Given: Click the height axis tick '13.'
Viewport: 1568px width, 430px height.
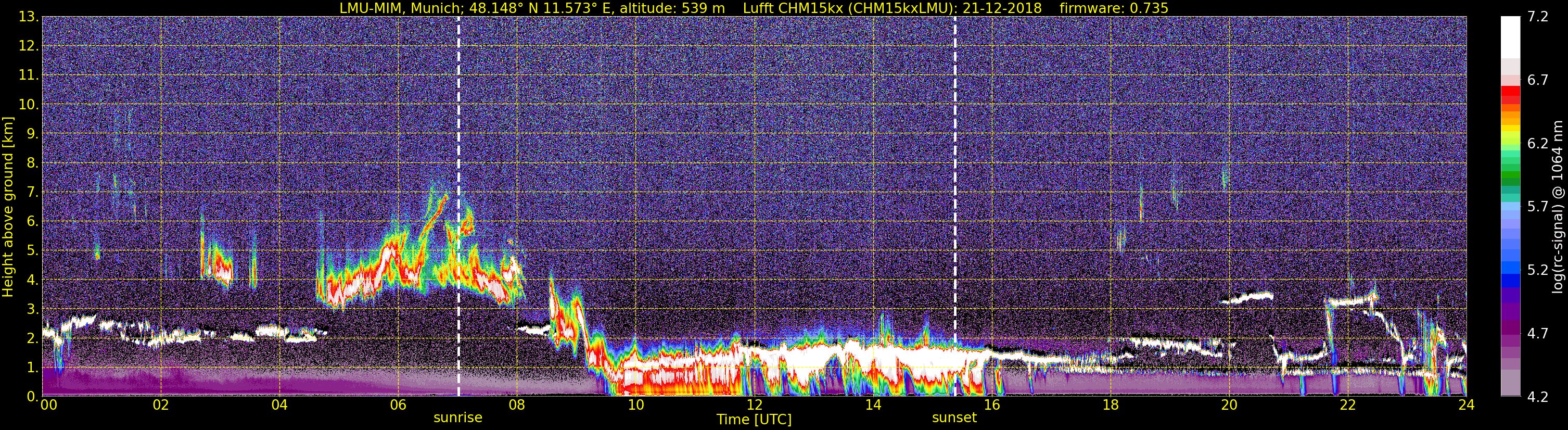Looking at the screenshot, I should (29, 17).
